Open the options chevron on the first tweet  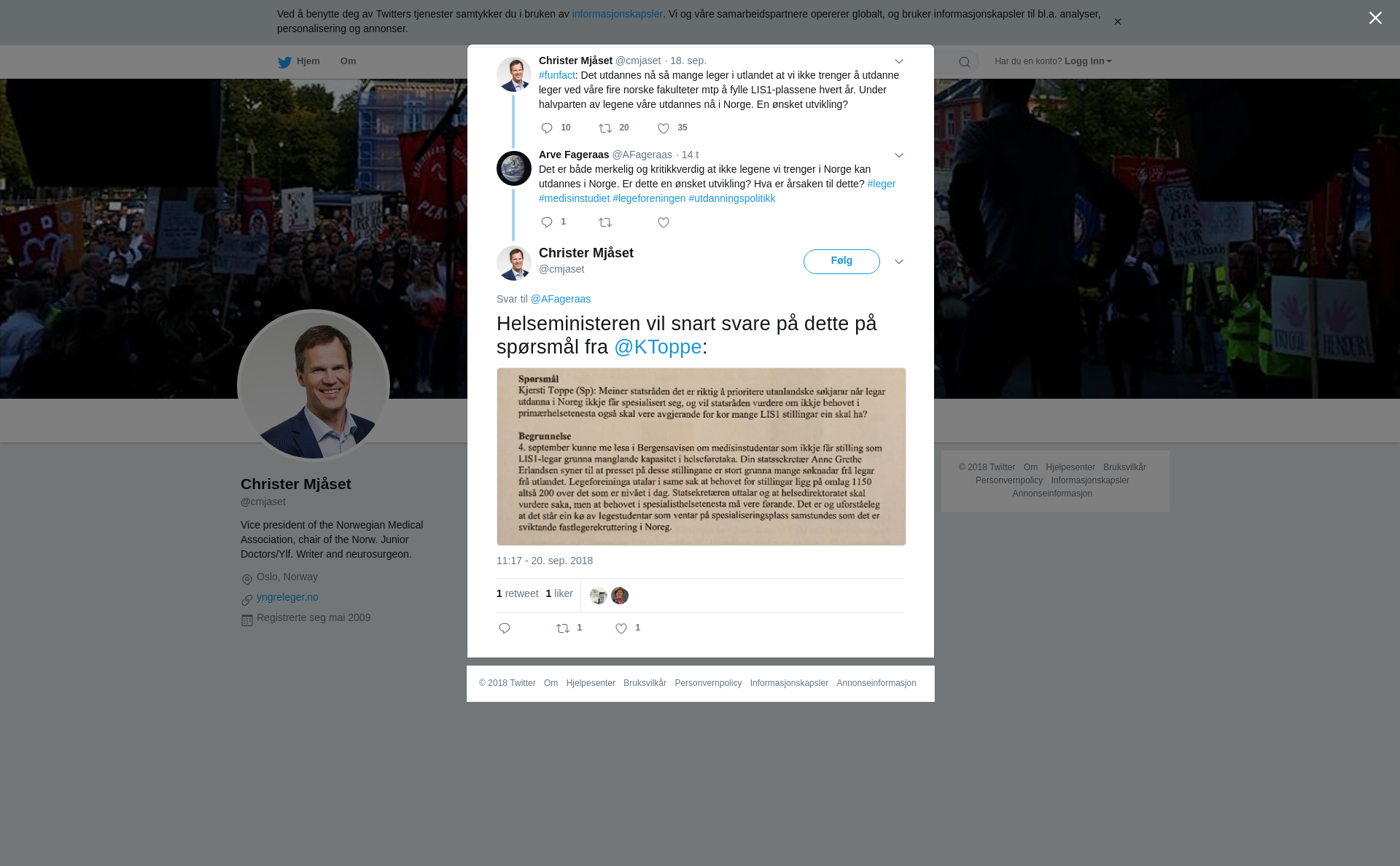pyautogui.click(x=899, y=61)
